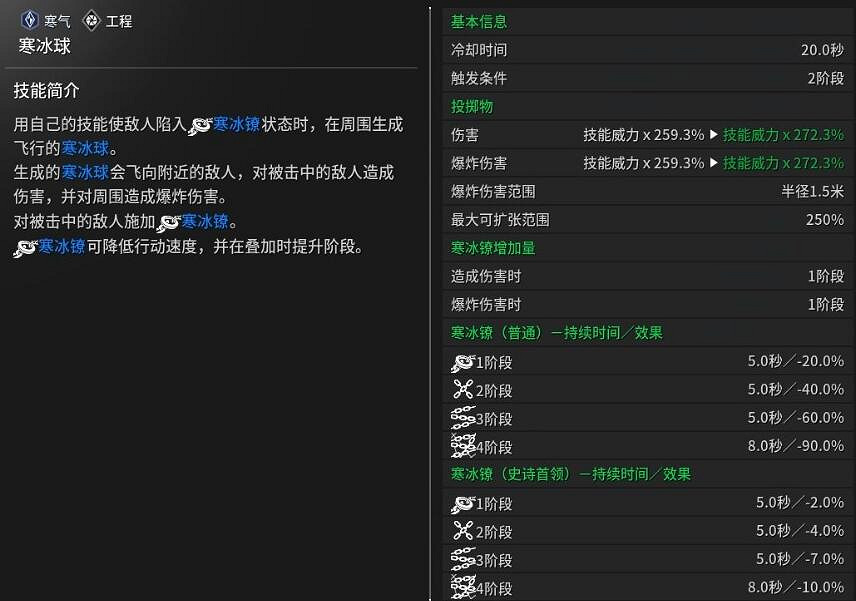This screenshot has width=856, height=601.
Task: Click the 4阶段 icon in 寒冰镖（普通） list
Action: click(463, 448)
